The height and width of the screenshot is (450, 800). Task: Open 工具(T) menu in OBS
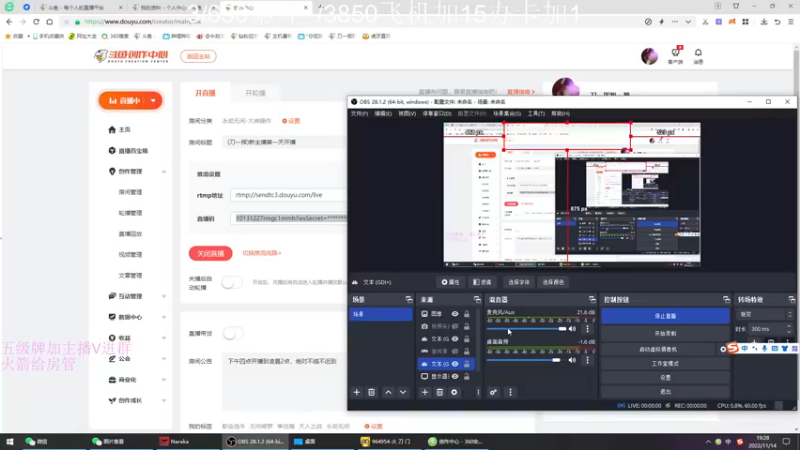[536, 114]
